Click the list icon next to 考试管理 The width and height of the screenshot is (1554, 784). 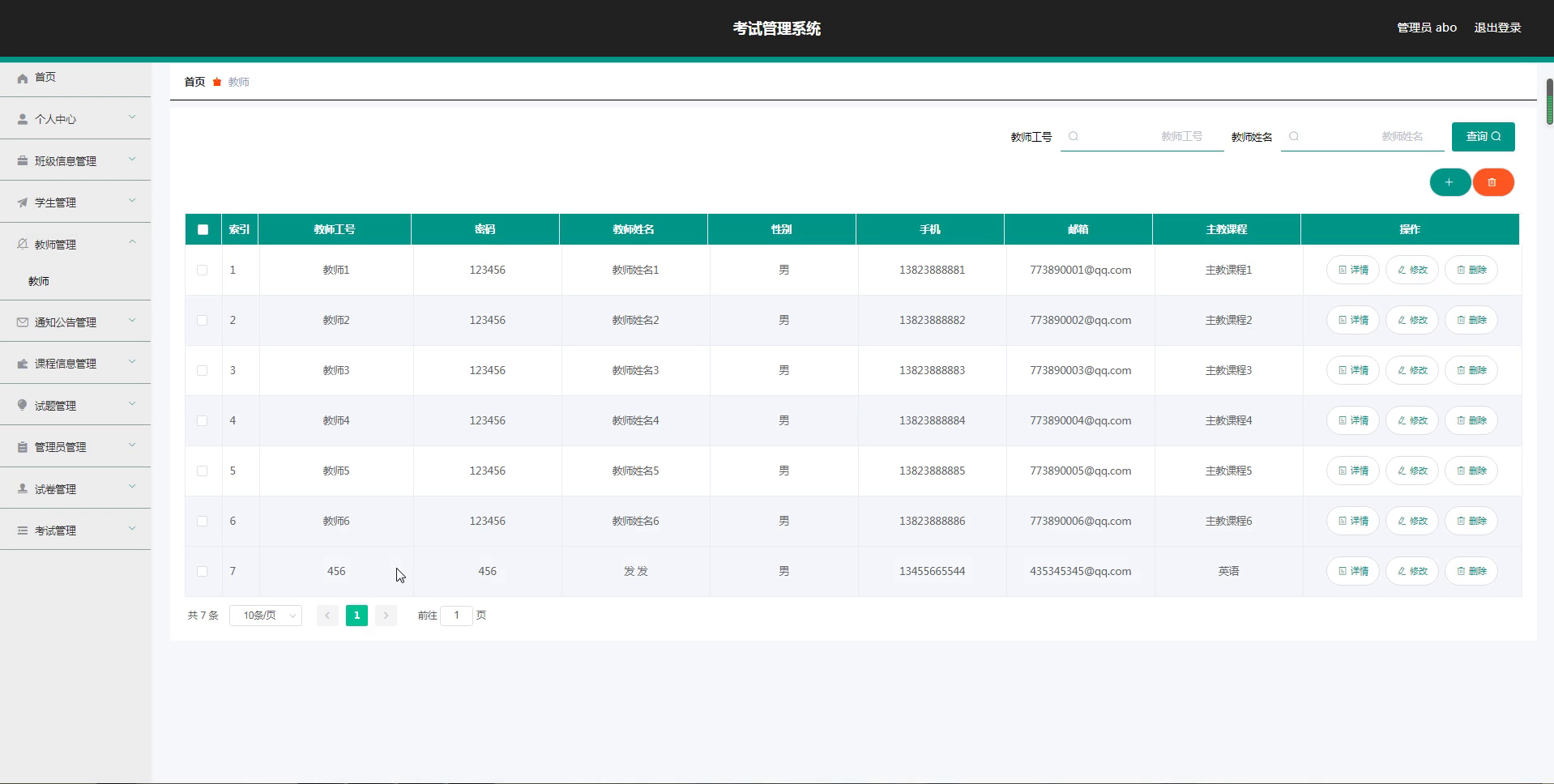click(x=23, y=530)
